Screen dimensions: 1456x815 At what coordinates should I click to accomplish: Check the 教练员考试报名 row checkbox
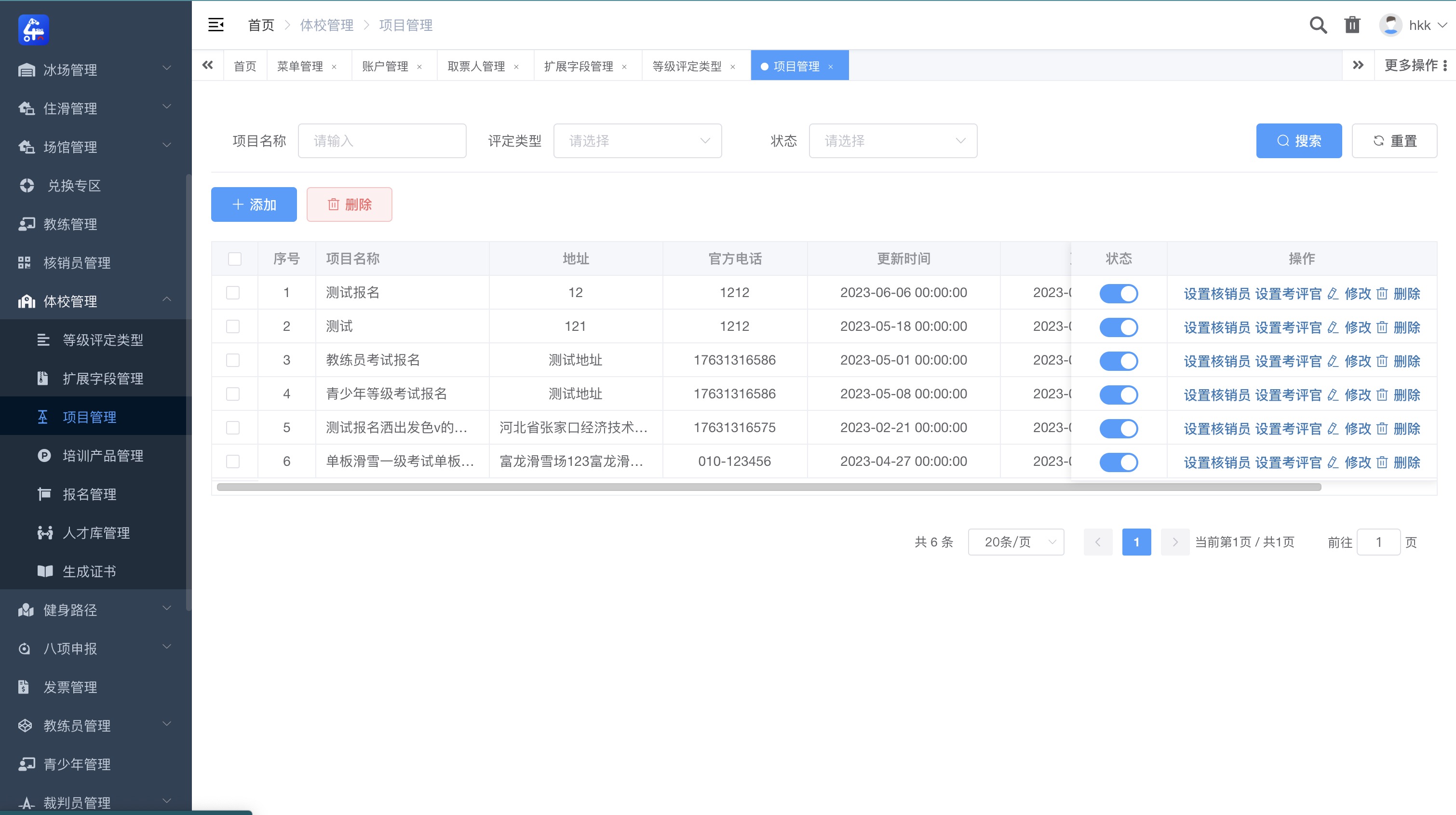[233, 360]
